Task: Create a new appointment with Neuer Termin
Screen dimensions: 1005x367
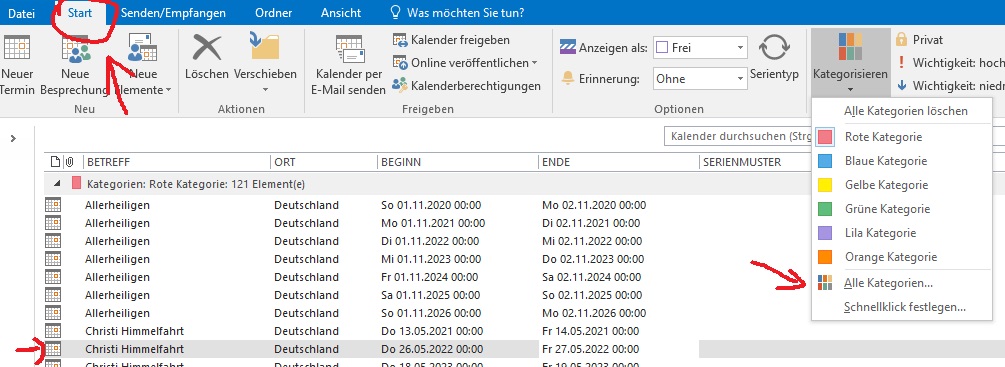Action: [x=17, y=65]
